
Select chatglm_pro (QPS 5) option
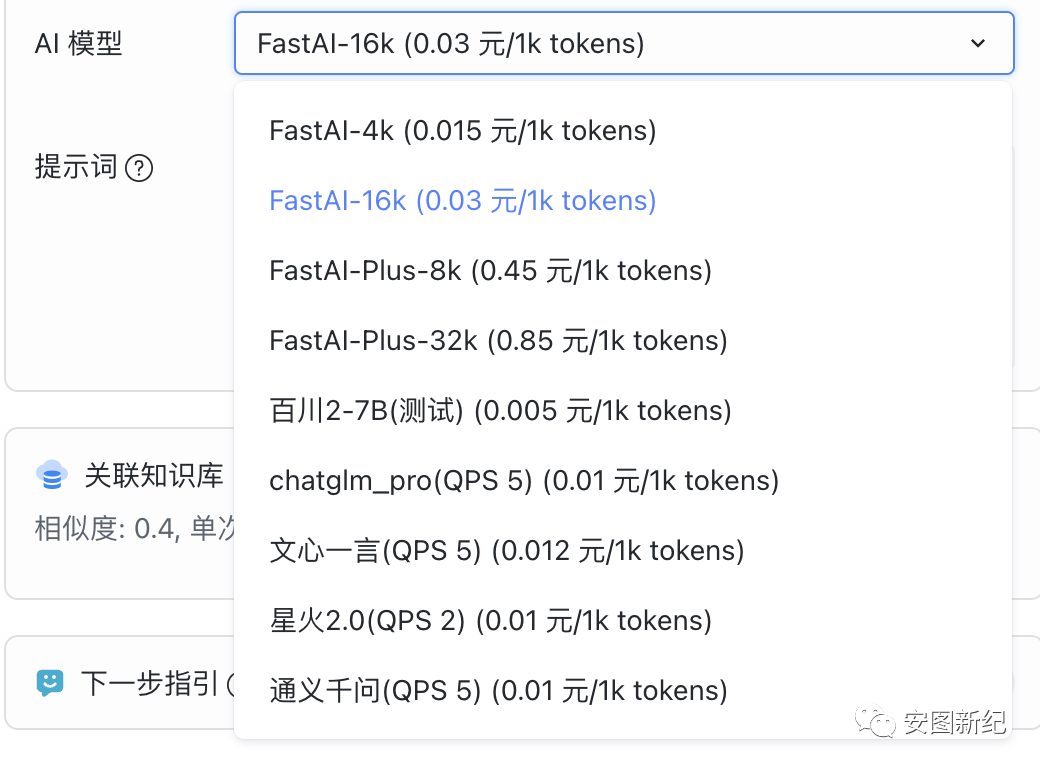pyautogui.click(x=524, y=481)
